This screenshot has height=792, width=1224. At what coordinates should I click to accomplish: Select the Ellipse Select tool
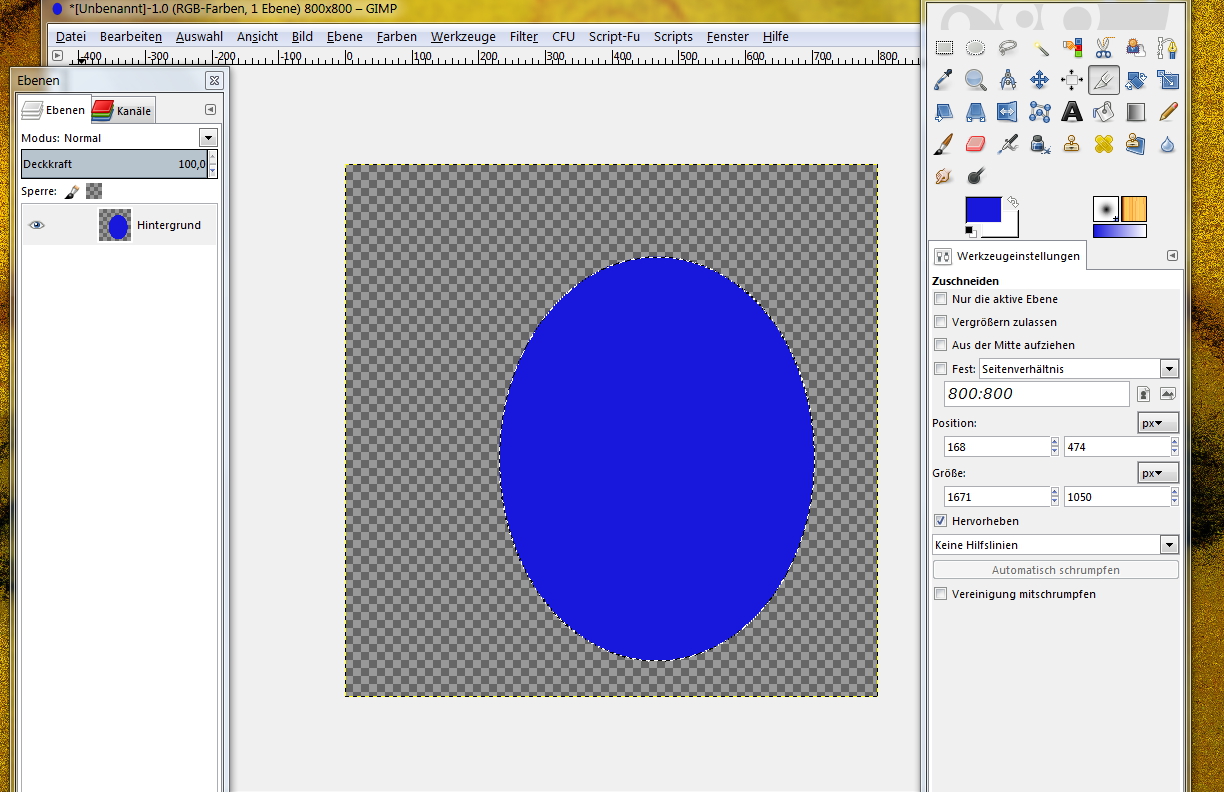(x=976, y=47)
